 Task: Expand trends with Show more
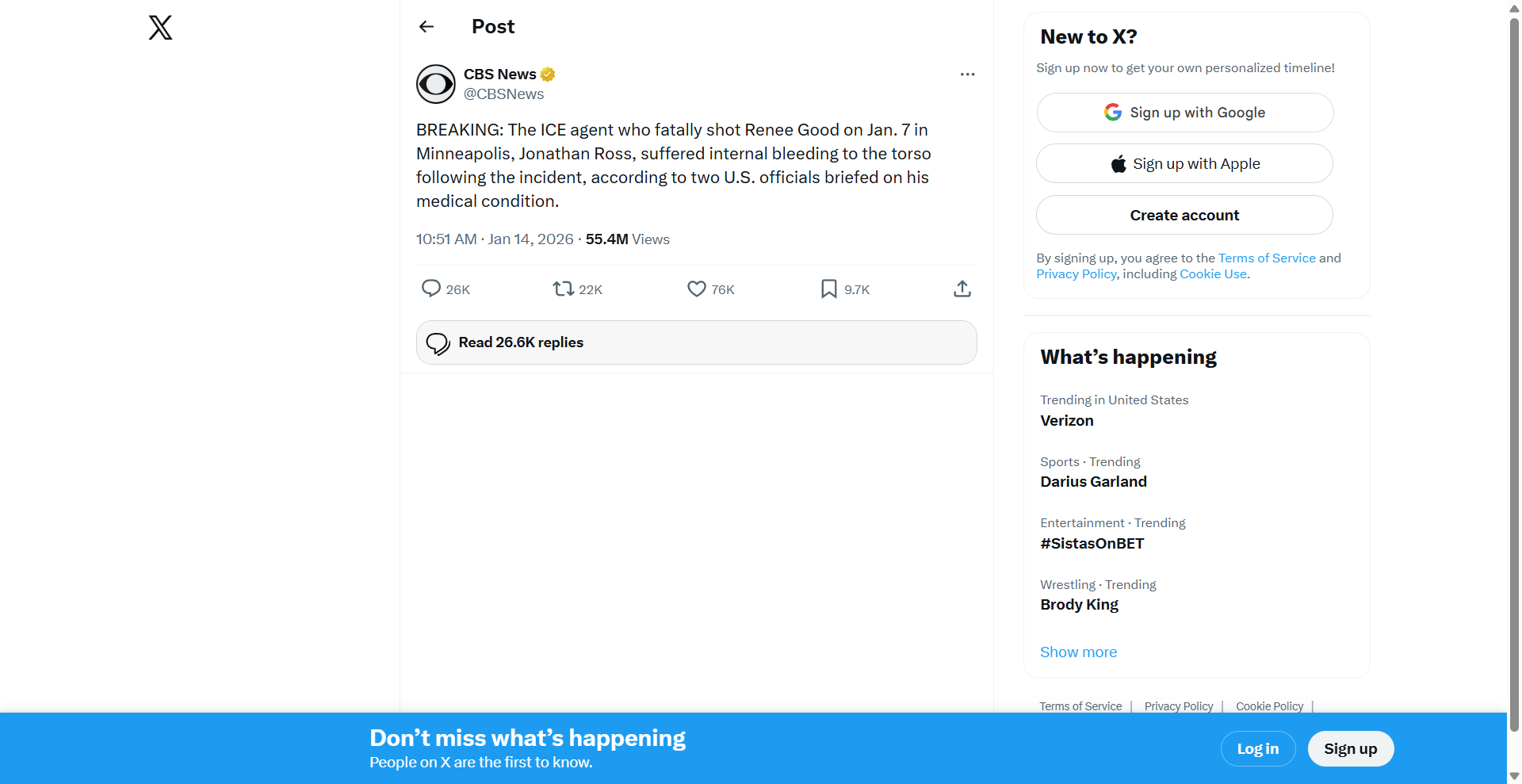[1078, 652]
